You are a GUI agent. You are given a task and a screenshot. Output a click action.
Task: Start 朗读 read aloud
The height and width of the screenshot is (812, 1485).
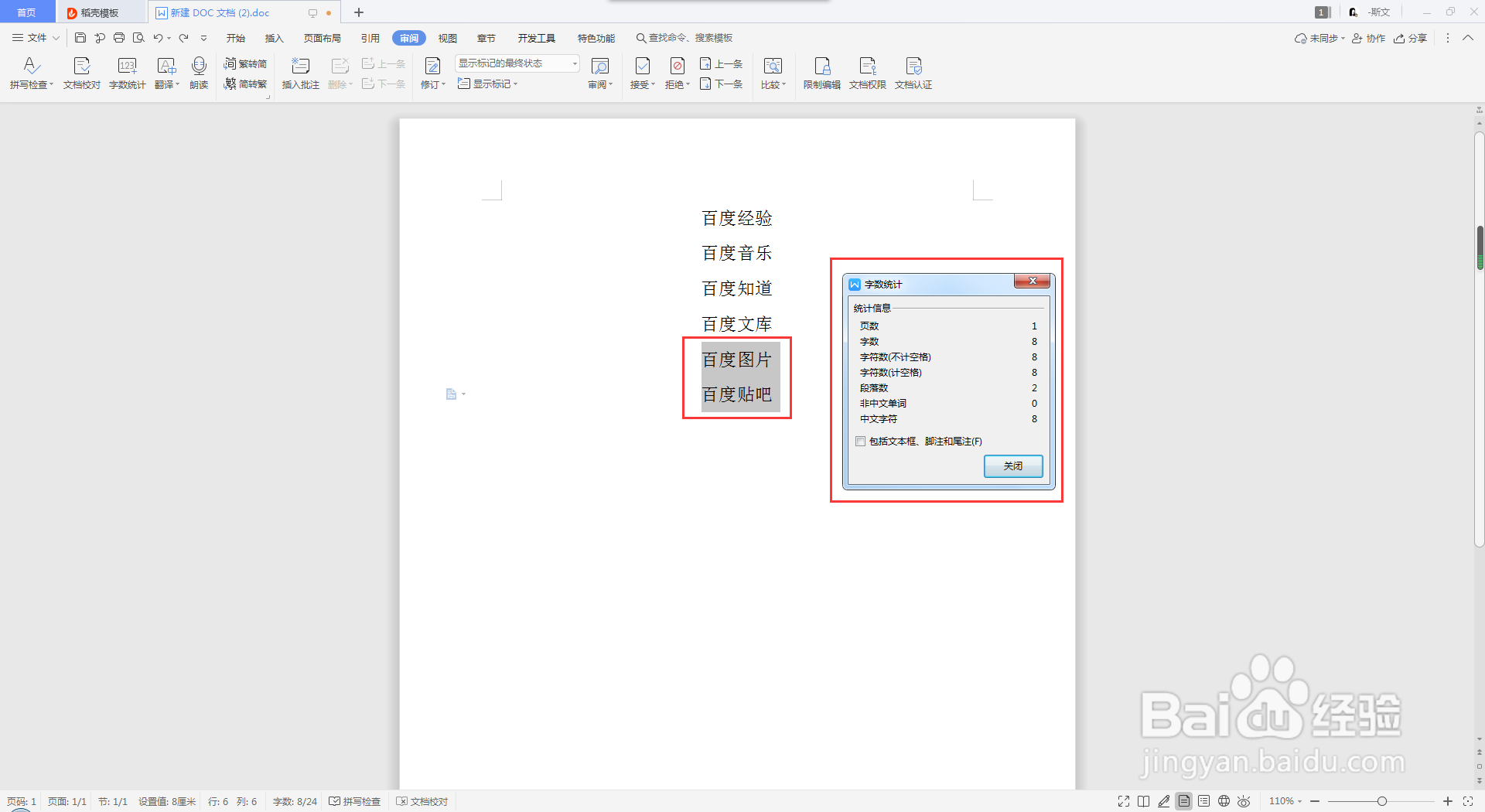199,73
